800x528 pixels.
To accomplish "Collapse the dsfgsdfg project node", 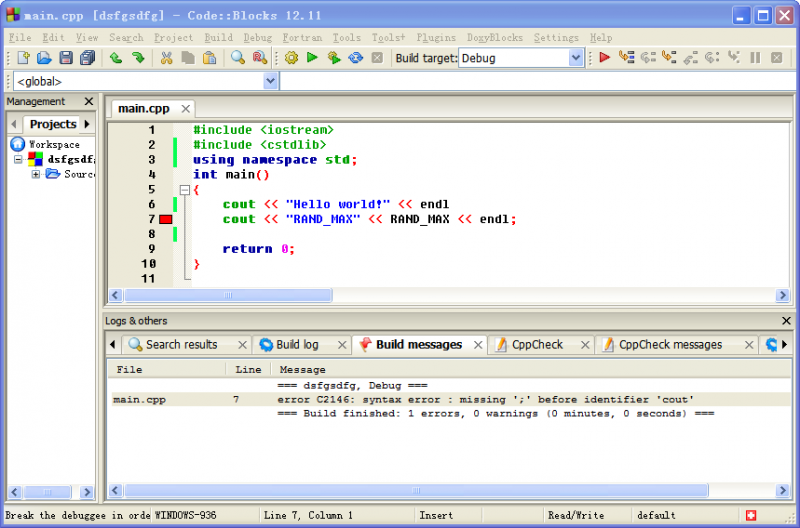I will [18, 159].
